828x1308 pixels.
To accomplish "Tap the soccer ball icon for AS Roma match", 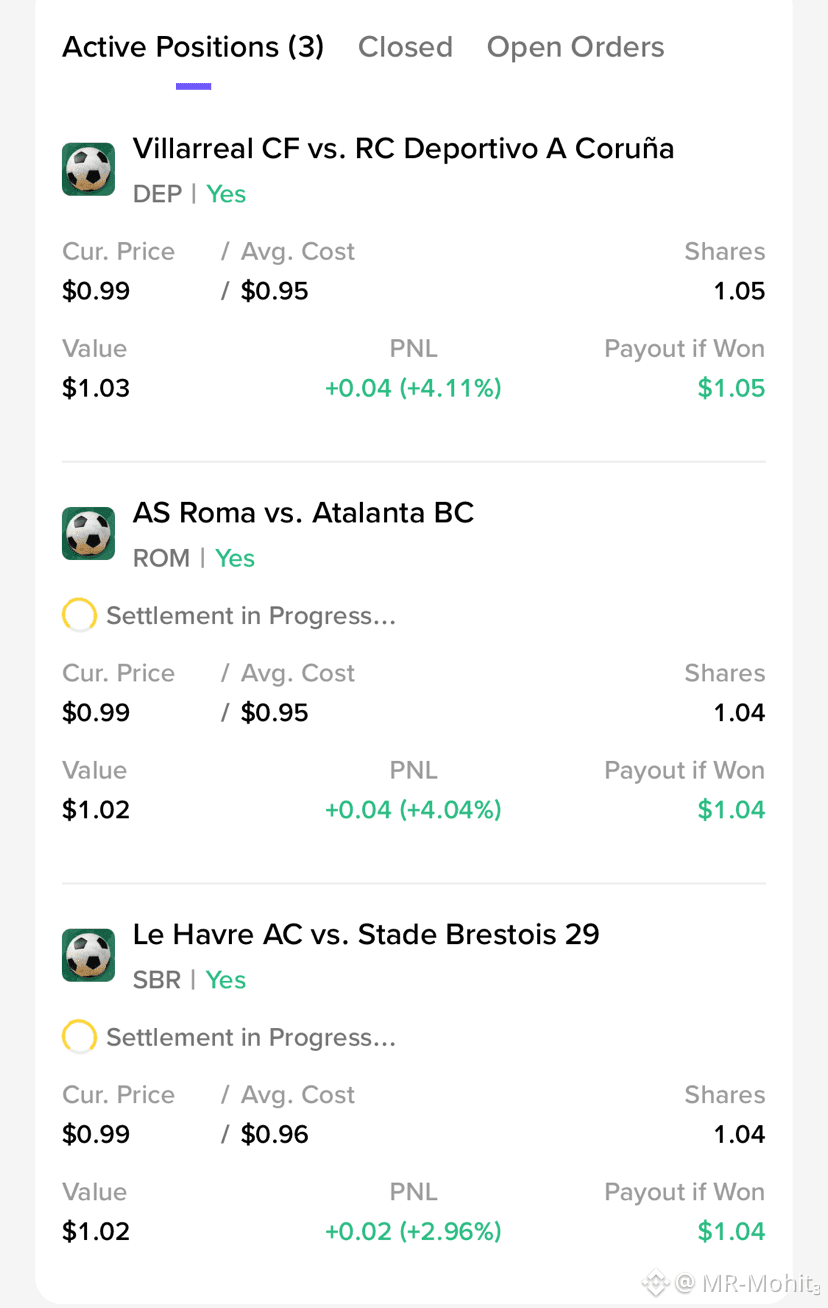I will [89, 533].
